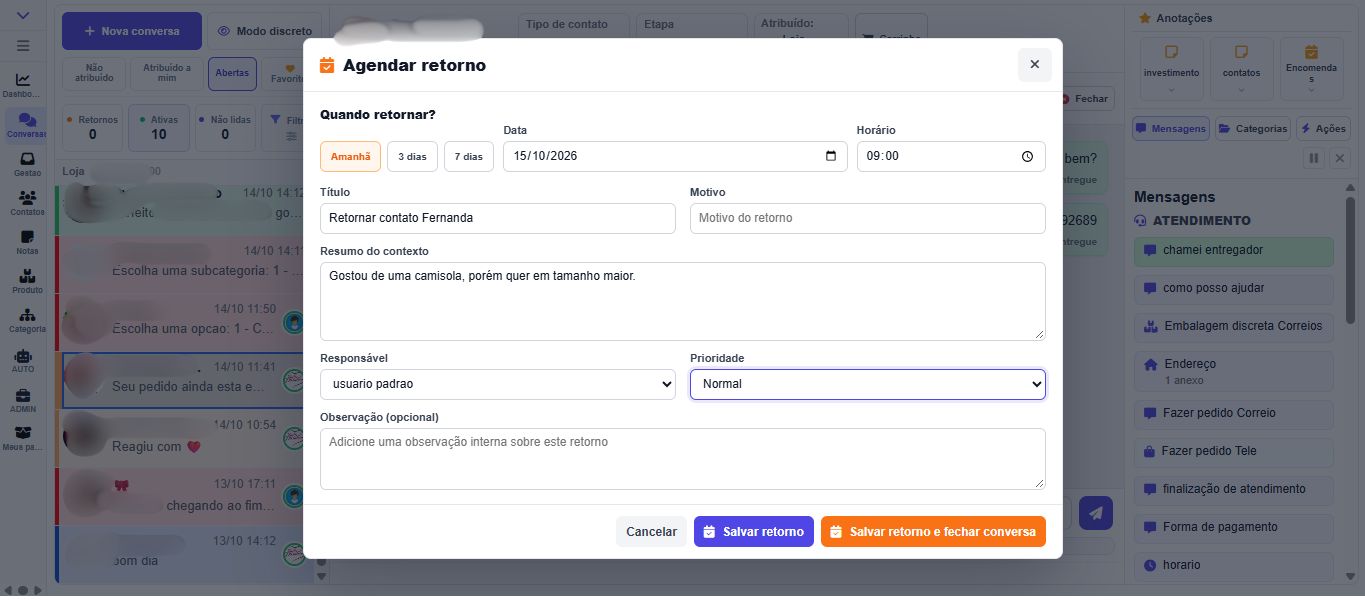
Task: Select the Não atribuído filter
Action: (94, 73)
